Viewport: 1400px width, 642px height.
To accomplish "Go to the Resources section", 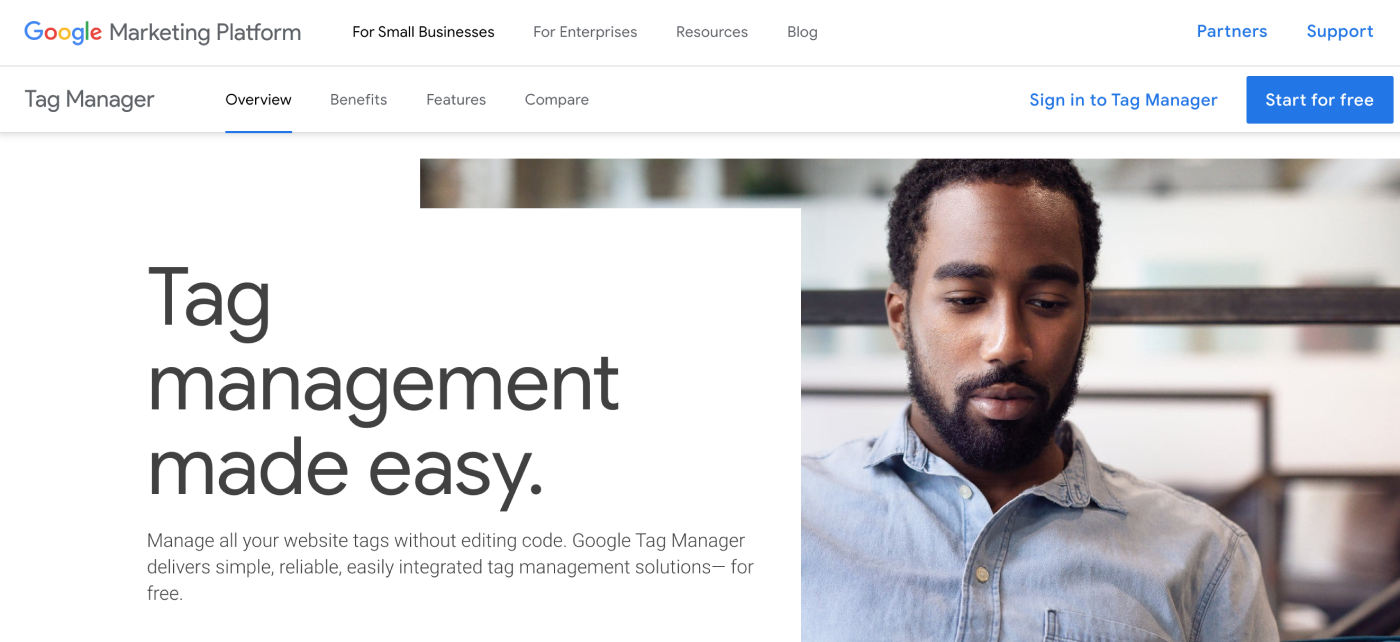I will 712,32.
